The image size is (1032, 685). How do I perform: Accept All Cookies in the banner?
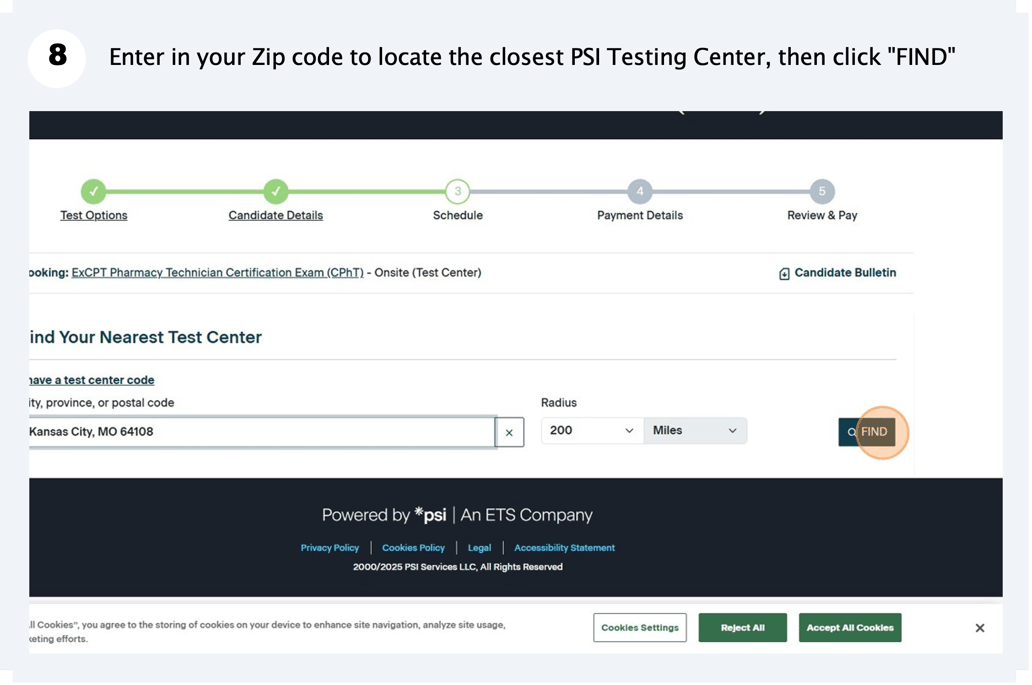point(850,628)
